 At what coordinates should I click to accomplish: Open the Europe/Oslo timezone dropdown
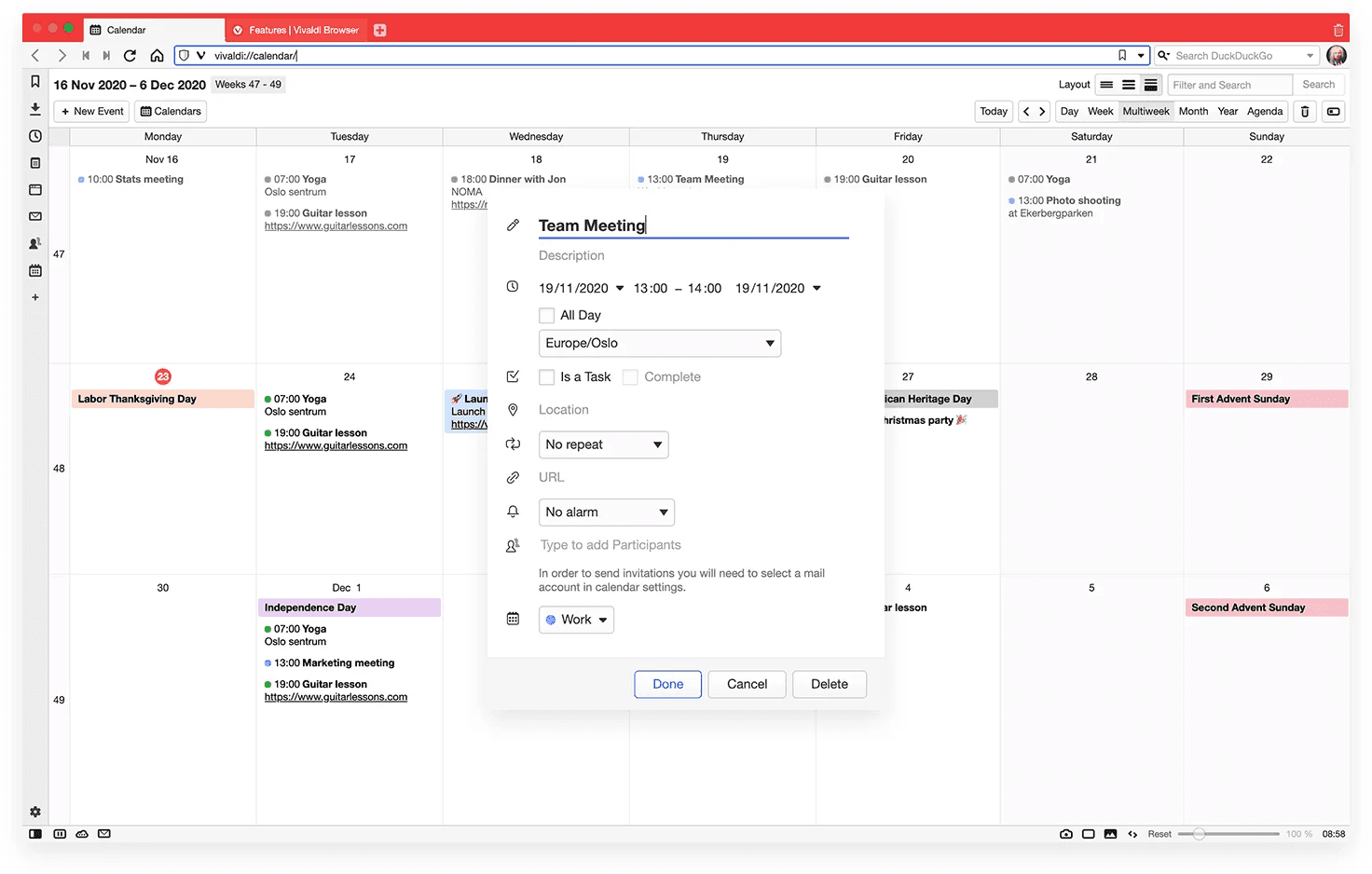point(660,343)
